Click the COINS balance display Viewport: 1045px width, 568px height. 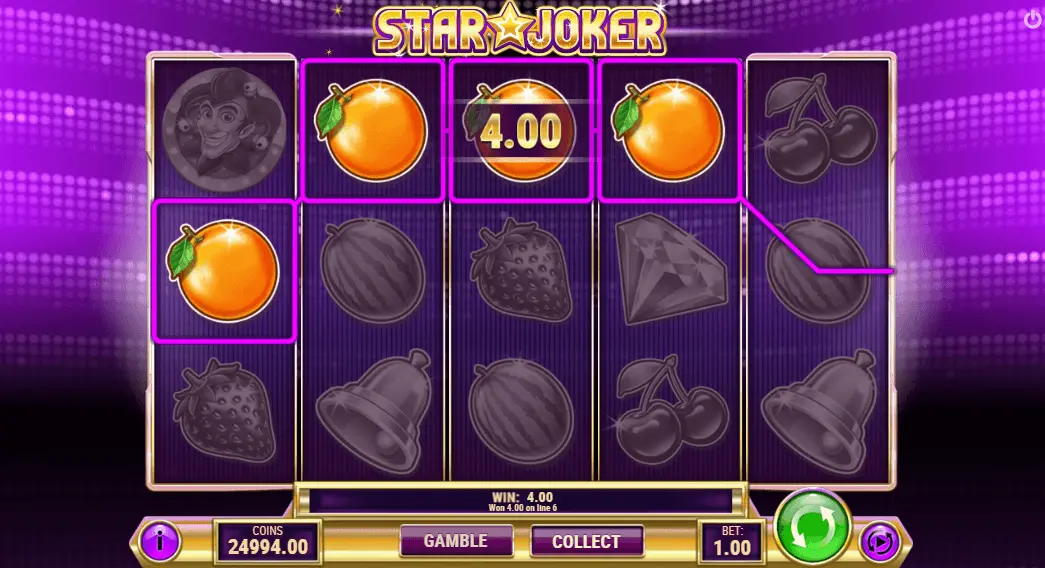click(x=268, y=541)
